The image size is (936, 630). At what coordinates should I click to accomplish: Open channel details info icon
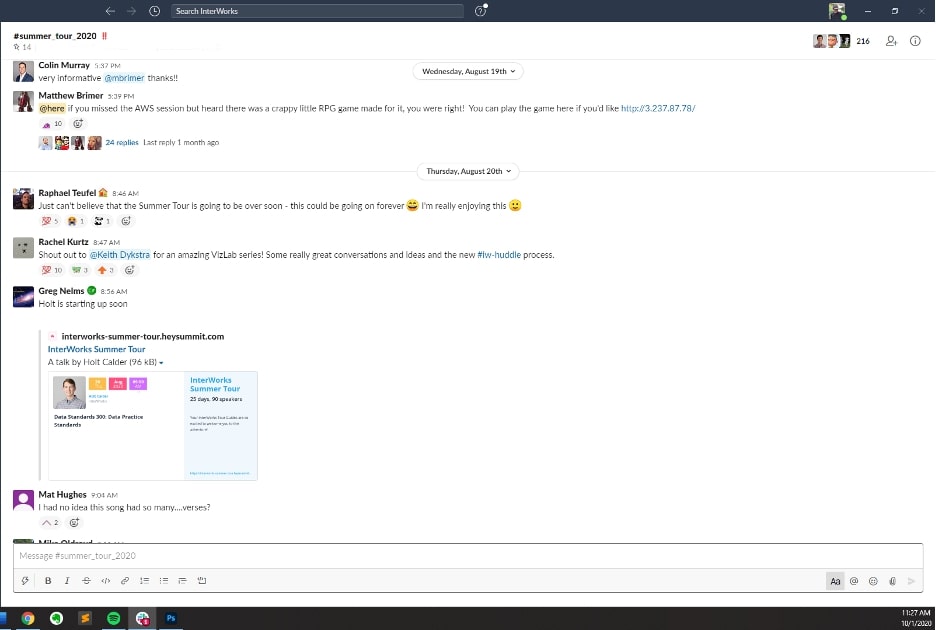pyautogui.click(x=915, y=41)
